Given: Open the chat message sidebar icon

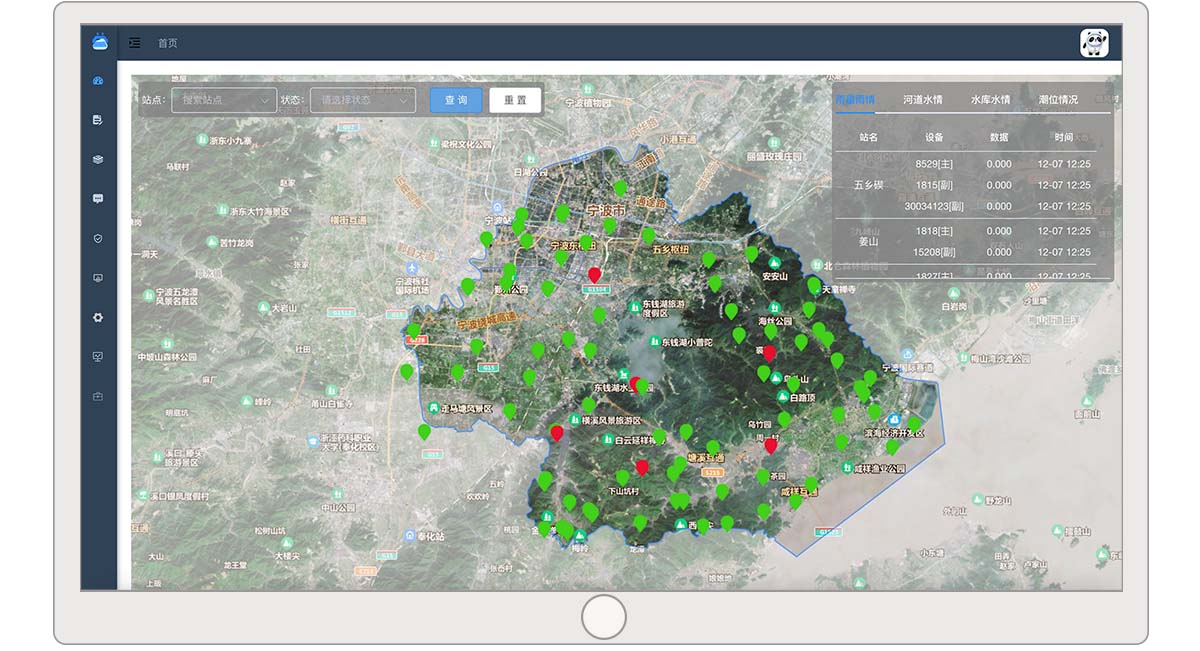Looking at the screenshot, I should tap(98, 199).
